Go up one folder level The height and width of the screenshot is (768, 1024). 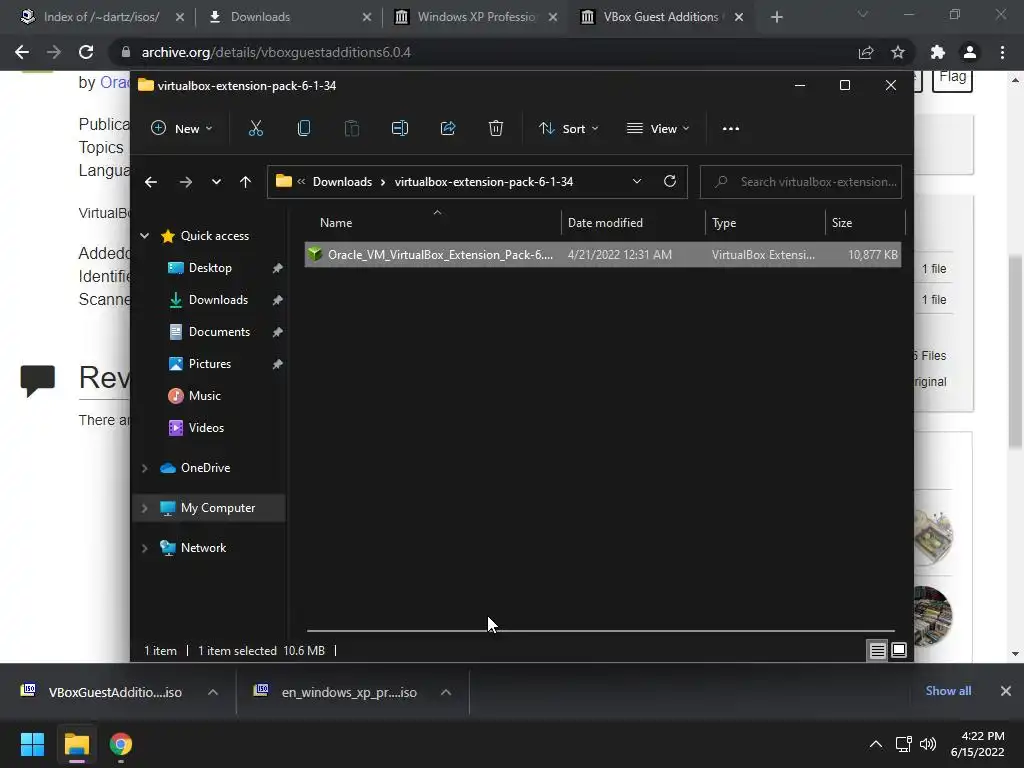pos(245,182)
